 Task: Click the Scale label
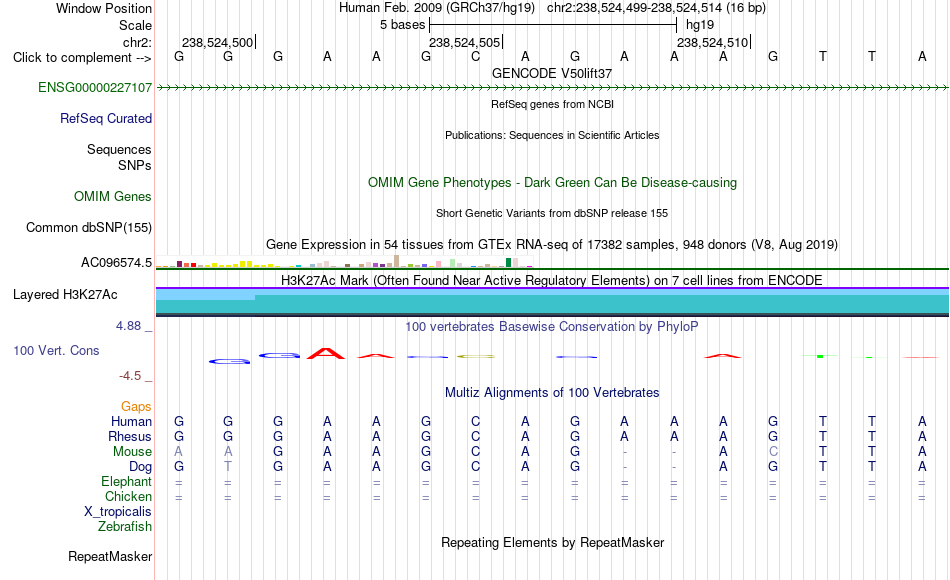[135, 25]
